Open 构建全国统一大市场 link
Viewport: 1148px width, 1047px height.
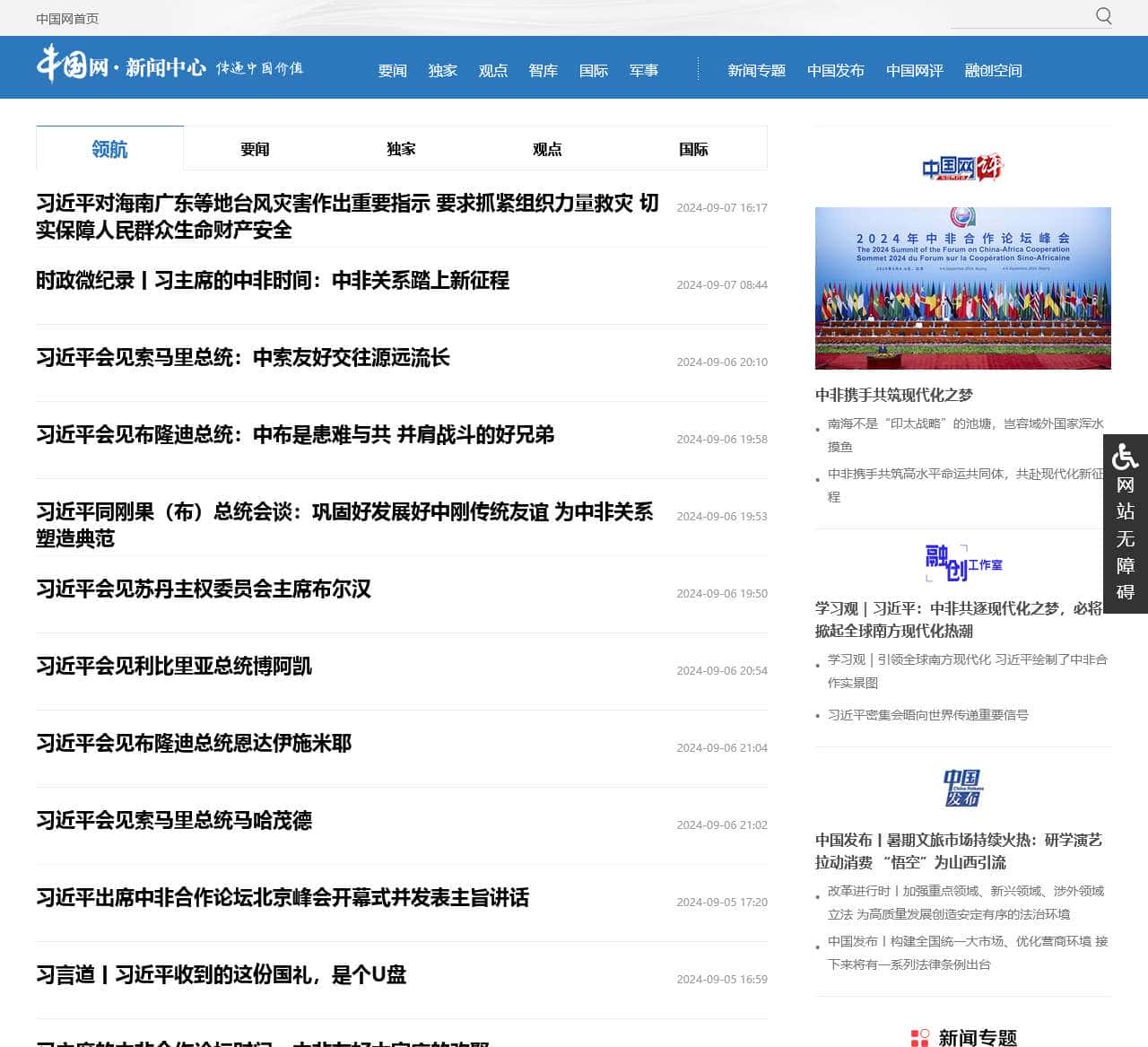click(x=968, y=953)
